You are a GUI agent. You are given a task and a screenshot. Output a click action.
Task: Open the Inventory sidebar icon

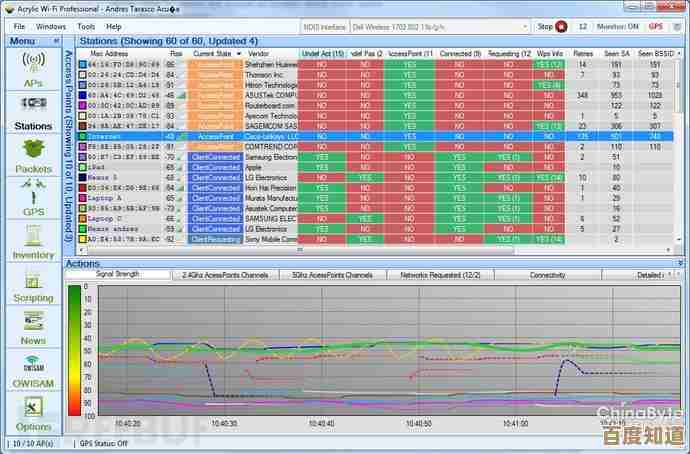tap(32, 241)
